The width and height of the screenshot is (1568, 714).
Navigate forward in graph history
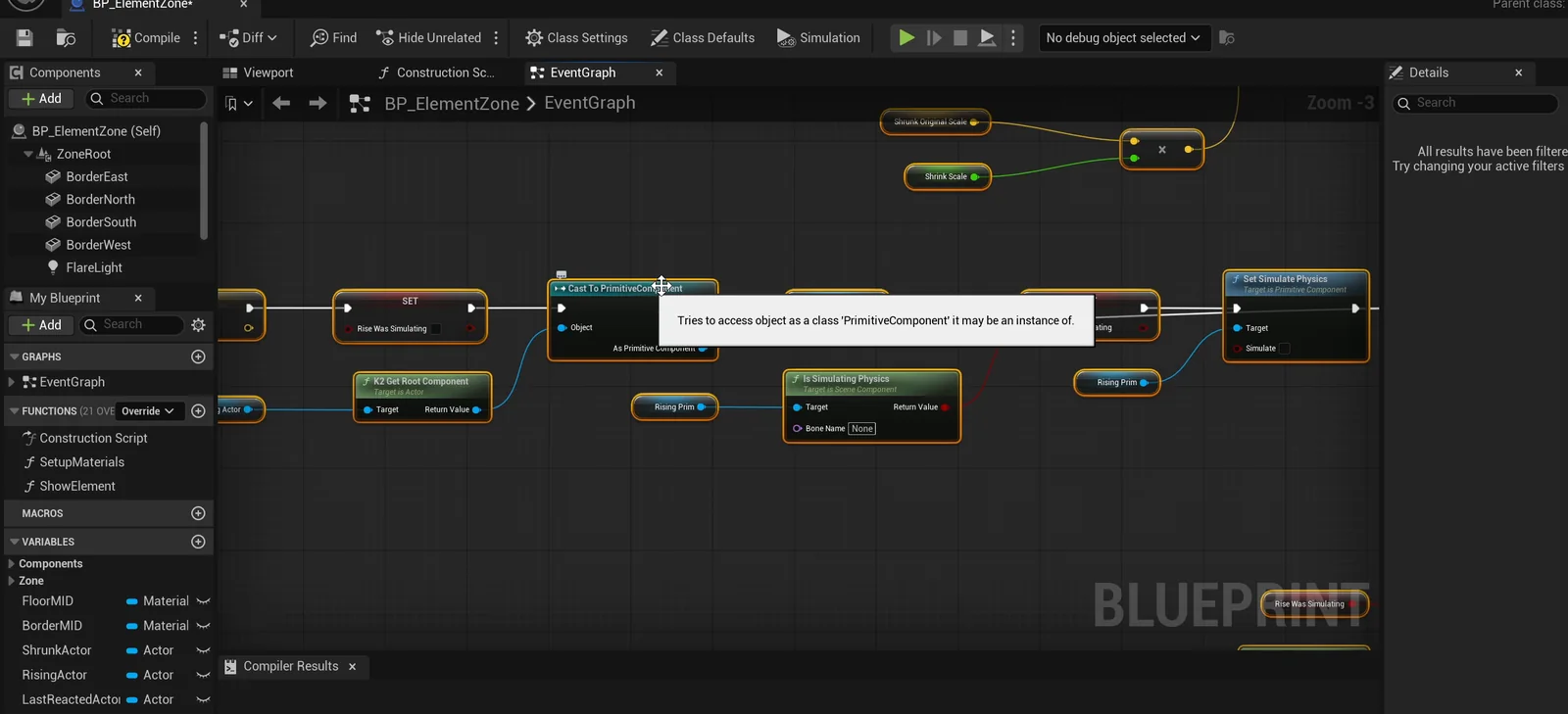318,103
